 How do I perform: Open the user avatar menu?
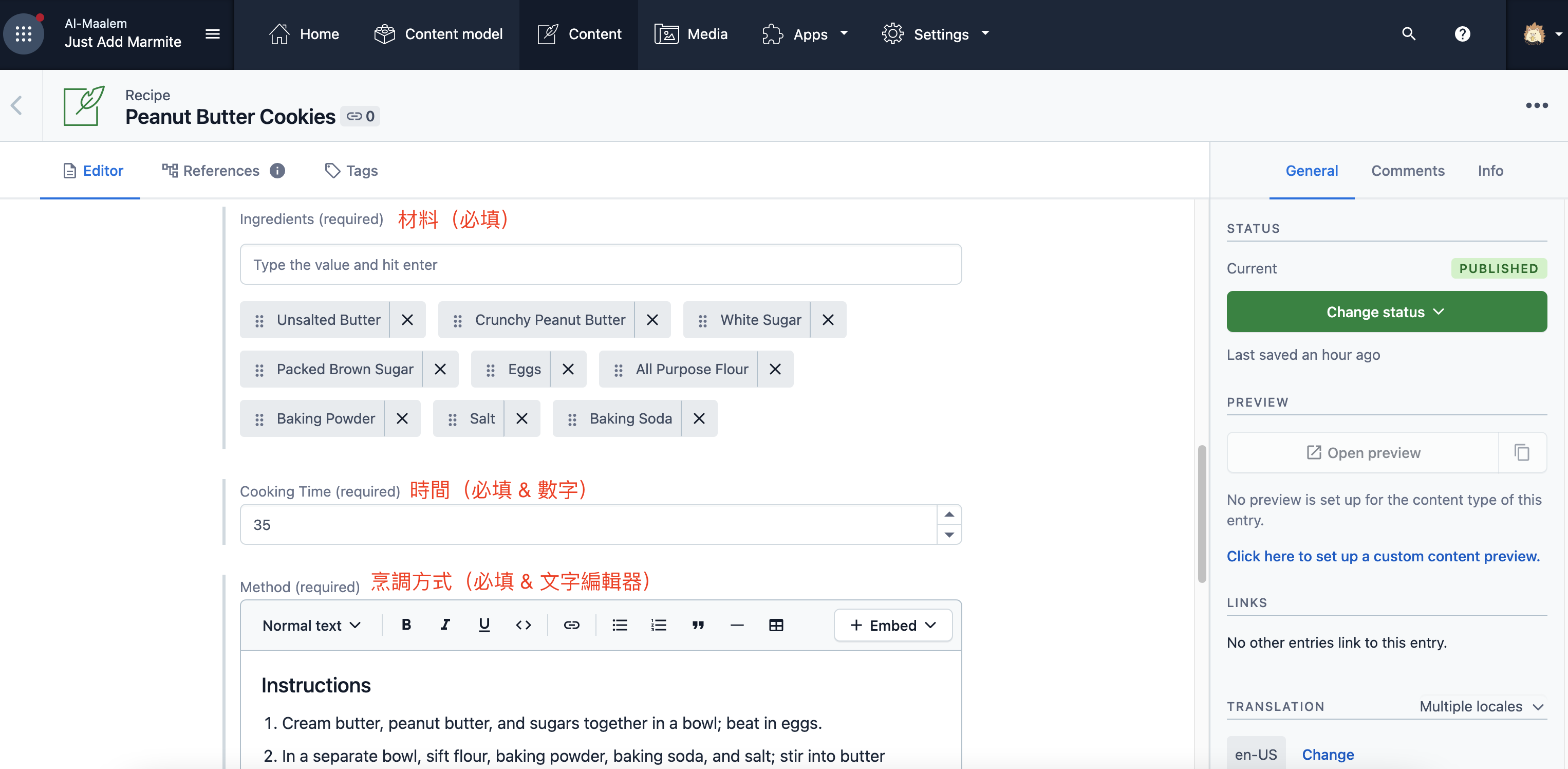(1541, 34)
